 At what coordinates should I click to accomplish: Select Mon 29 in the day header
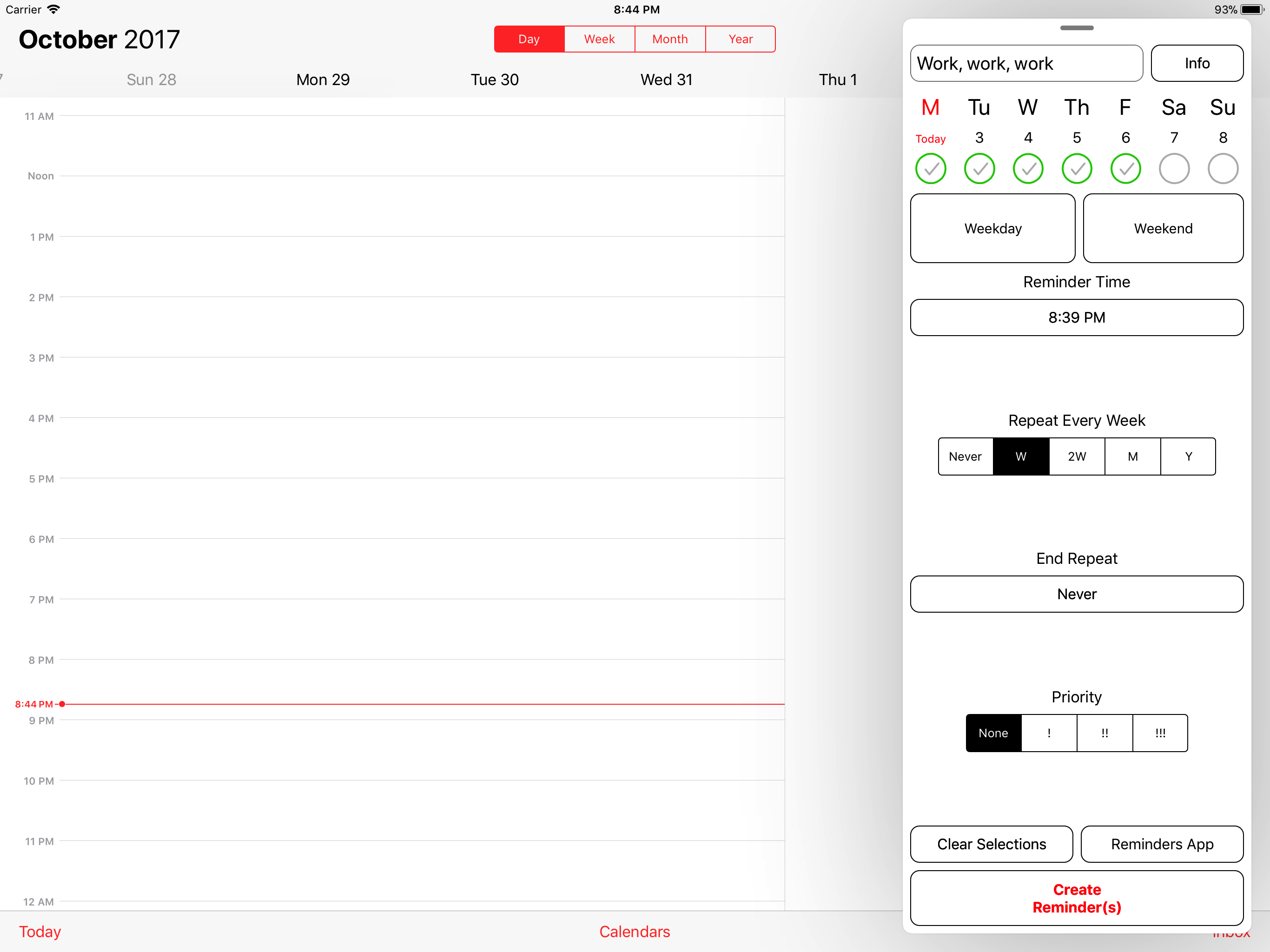tap(323, 79)
